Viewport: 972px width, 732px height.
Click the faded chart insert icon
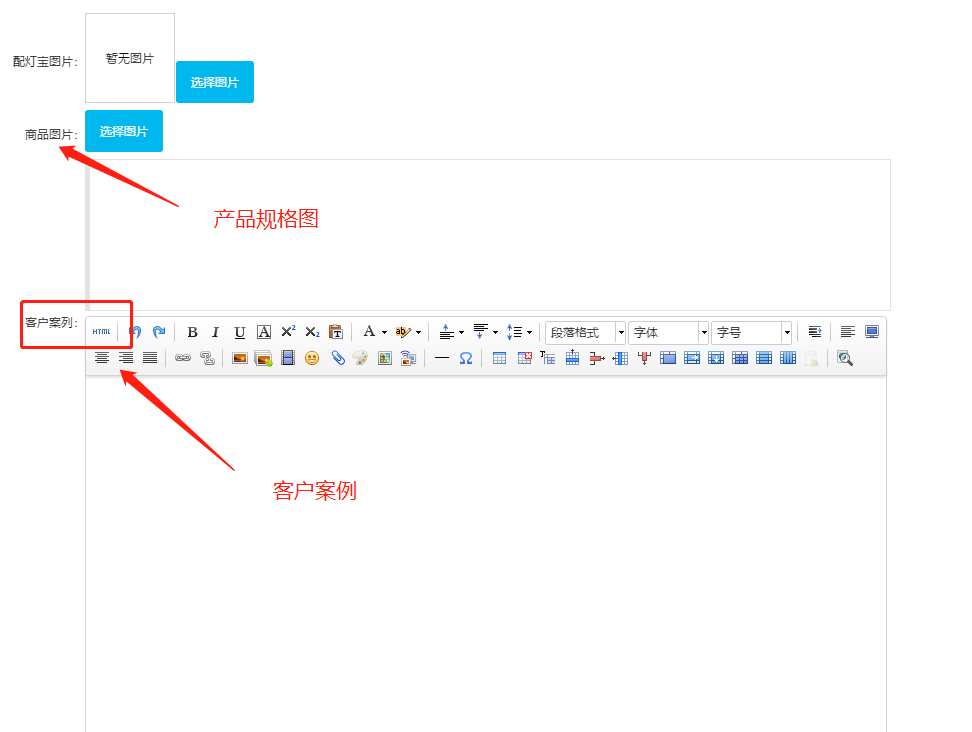(812, 358)
